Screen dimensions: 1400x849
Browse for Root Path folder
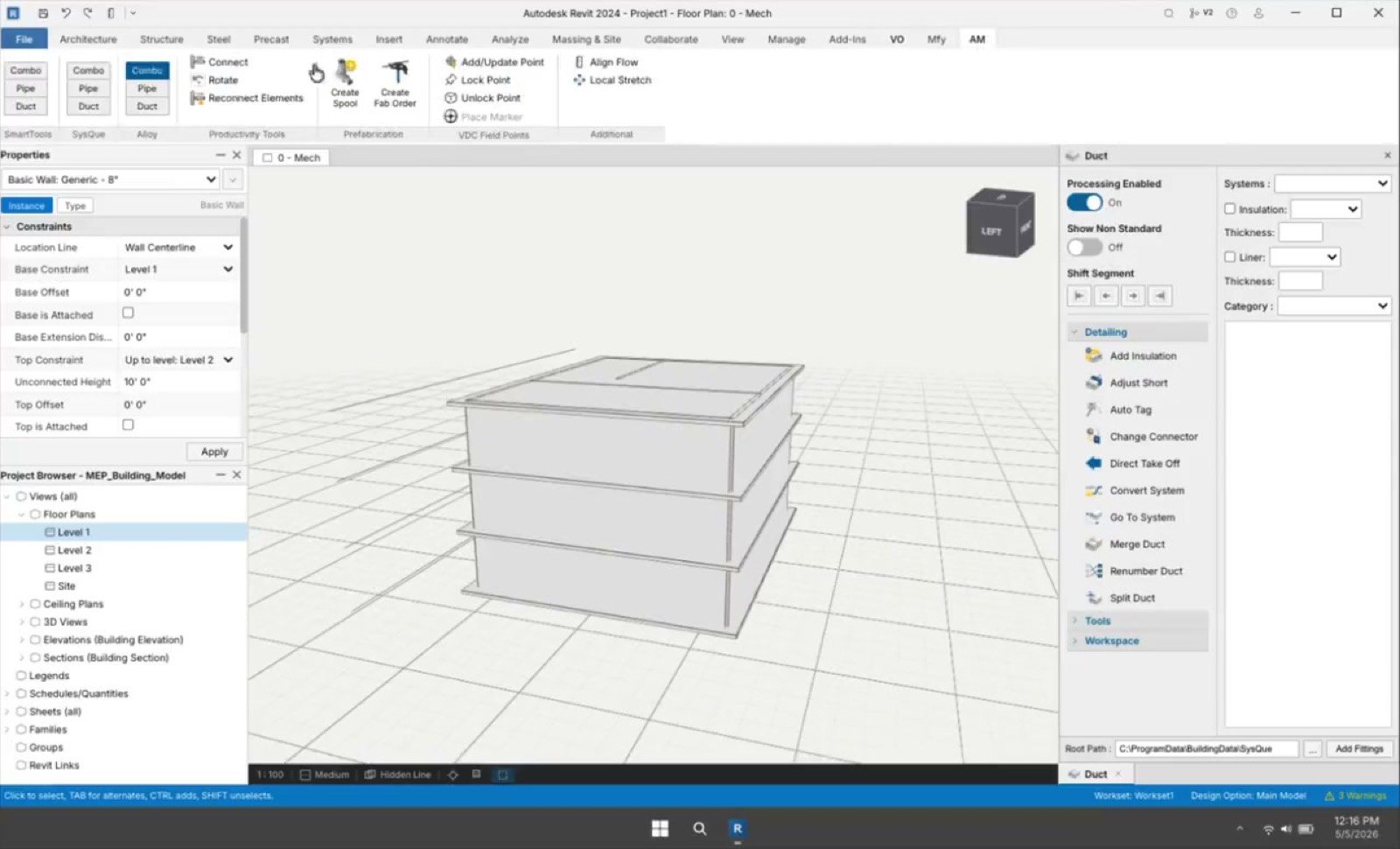[x=1312, y=748]
